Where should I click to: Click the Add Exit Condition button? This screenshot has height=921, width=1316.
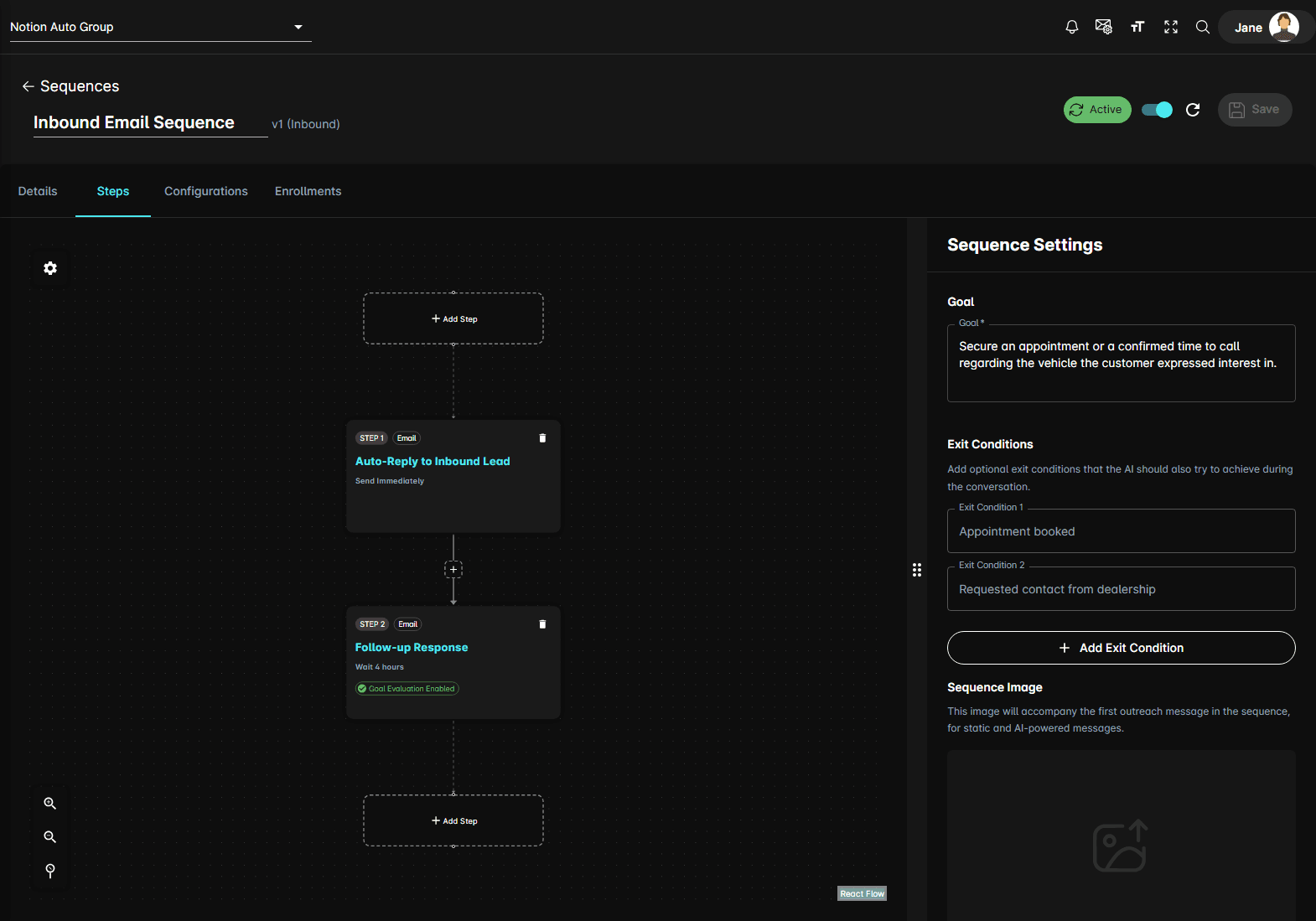[1122, 648]
